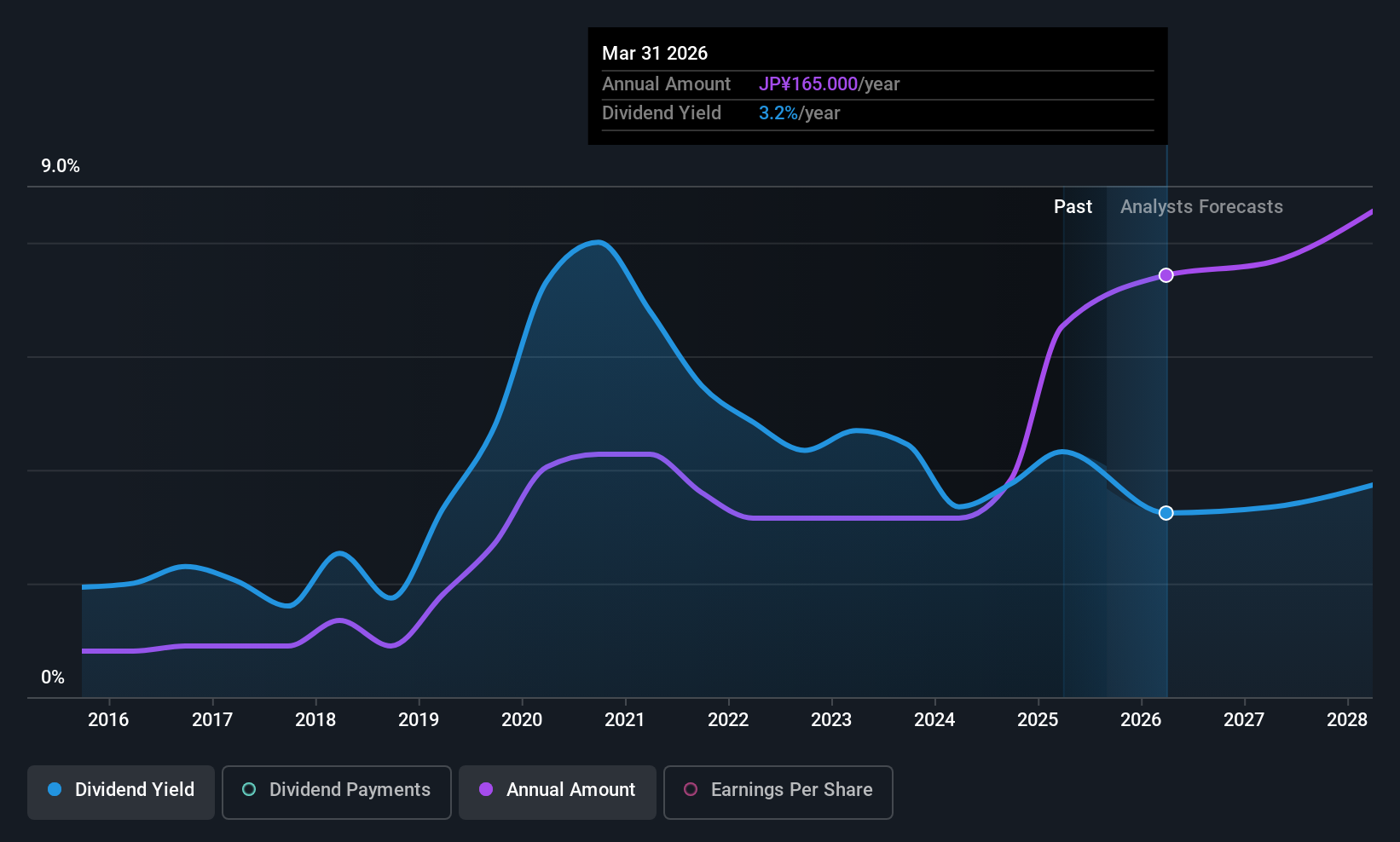Click the 9.0% y-axis label
Viewport: 1400px width, 842px height.
(61, 166)
